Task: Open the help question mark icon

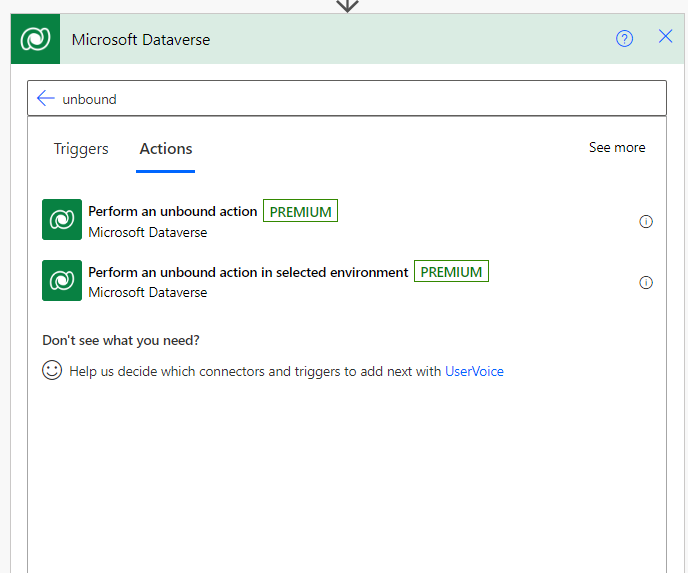Action: (624, 39)
